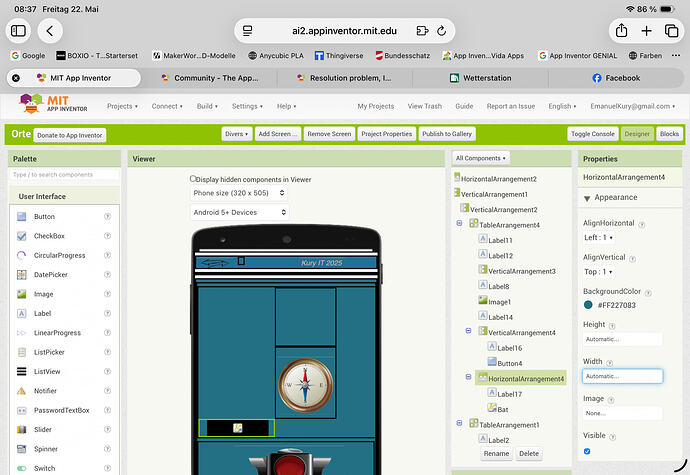Select the Bat image component in viewer

(x=238, y=428)
